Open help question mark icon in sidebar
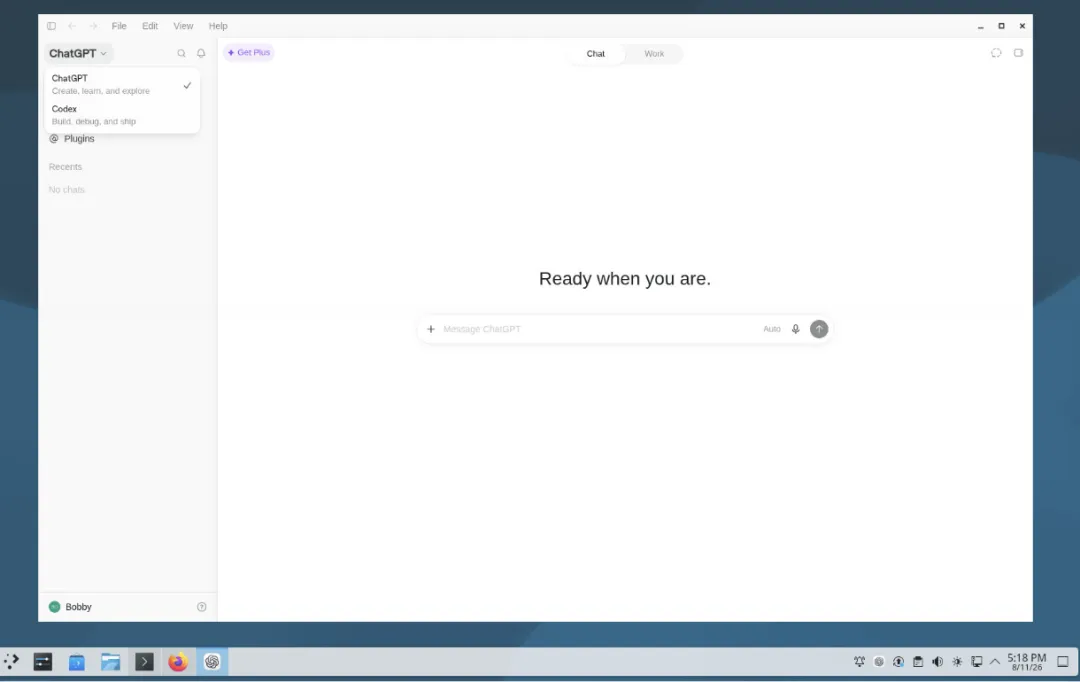The height and width of the screenshot is (682, 1080). coord(202,607)
